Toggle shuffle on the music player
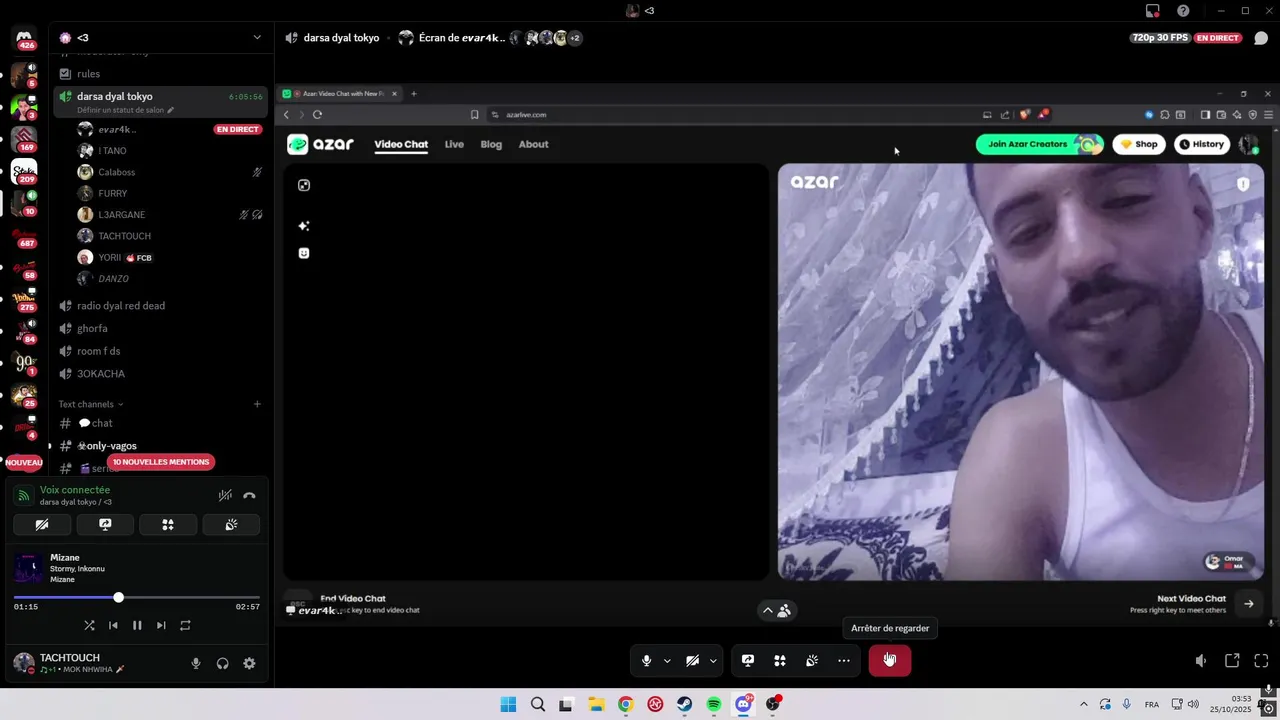Viewport: 1280px width, 720px height. (x=89, y=625)
